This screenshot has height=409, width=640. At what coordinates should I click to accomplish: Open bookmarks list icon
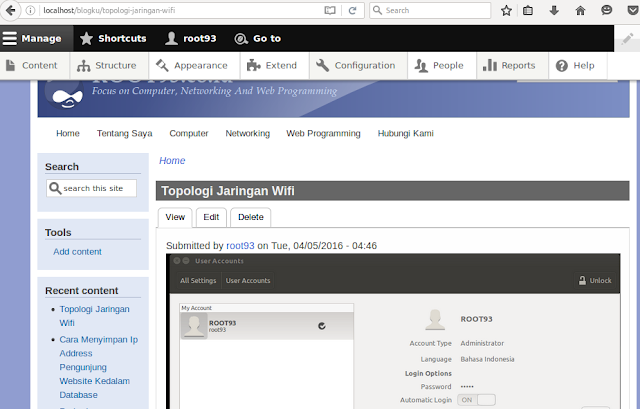coord(528,11)
